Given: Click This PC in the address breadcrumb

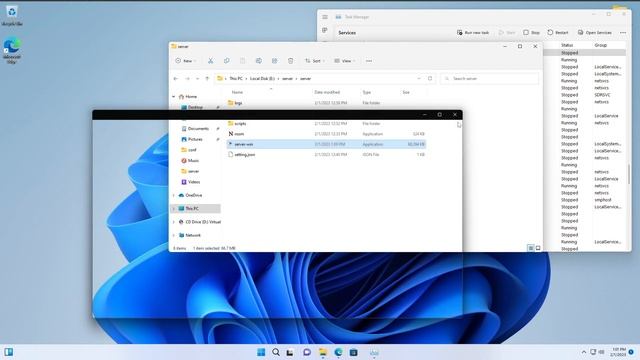Looking at the screenshot, I should [236, 78].
